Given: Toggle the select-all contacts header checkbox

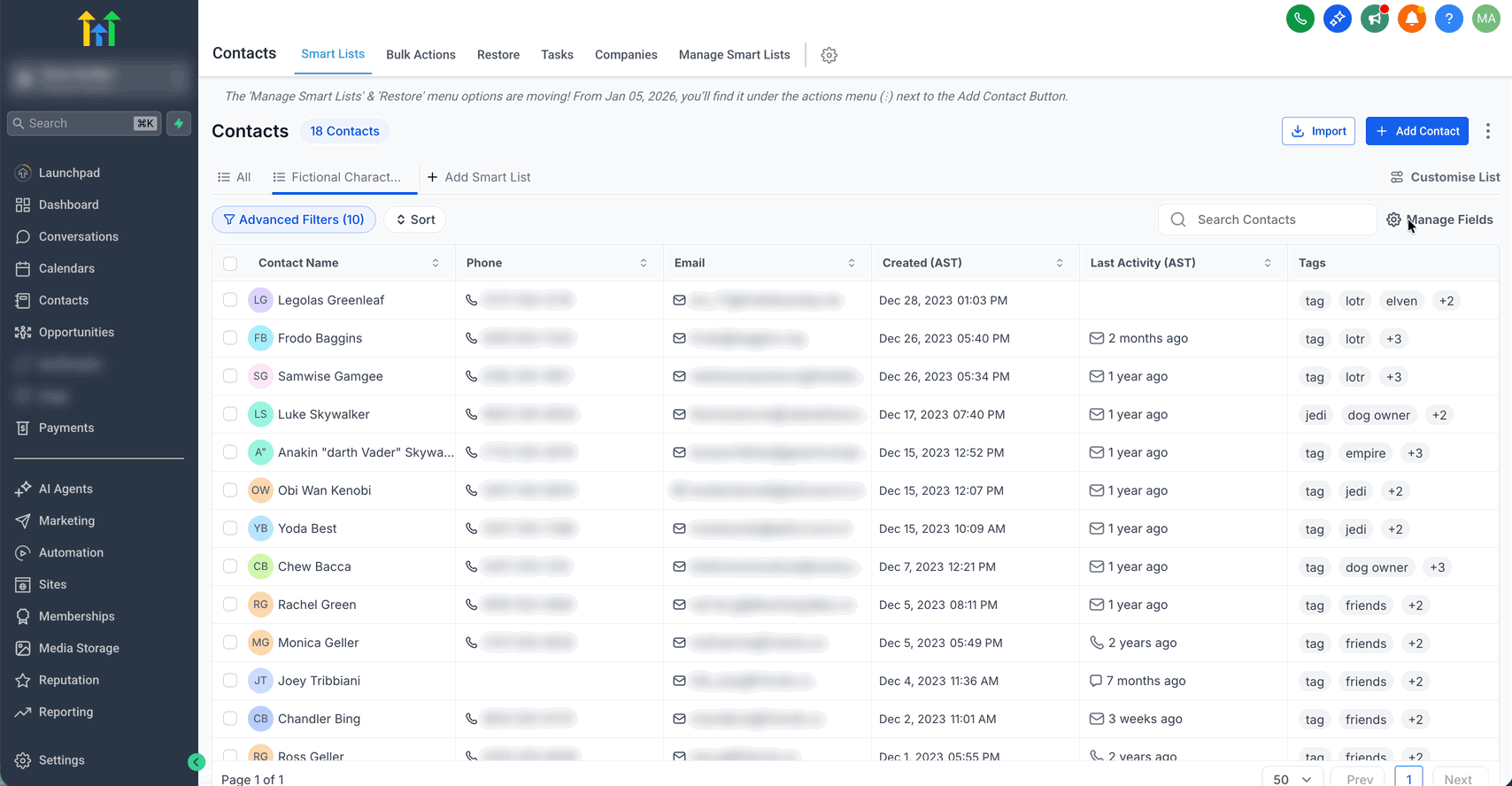Looking at the screenshot, I should 230,263.
